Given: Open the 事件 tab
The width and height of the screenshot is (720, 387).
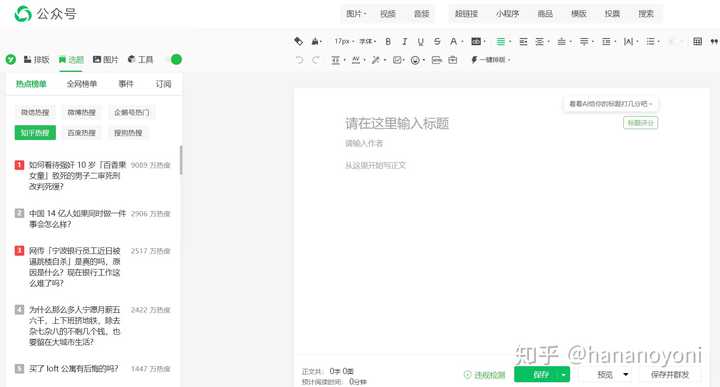Looking at the screenshot, I should click(126, 84).
